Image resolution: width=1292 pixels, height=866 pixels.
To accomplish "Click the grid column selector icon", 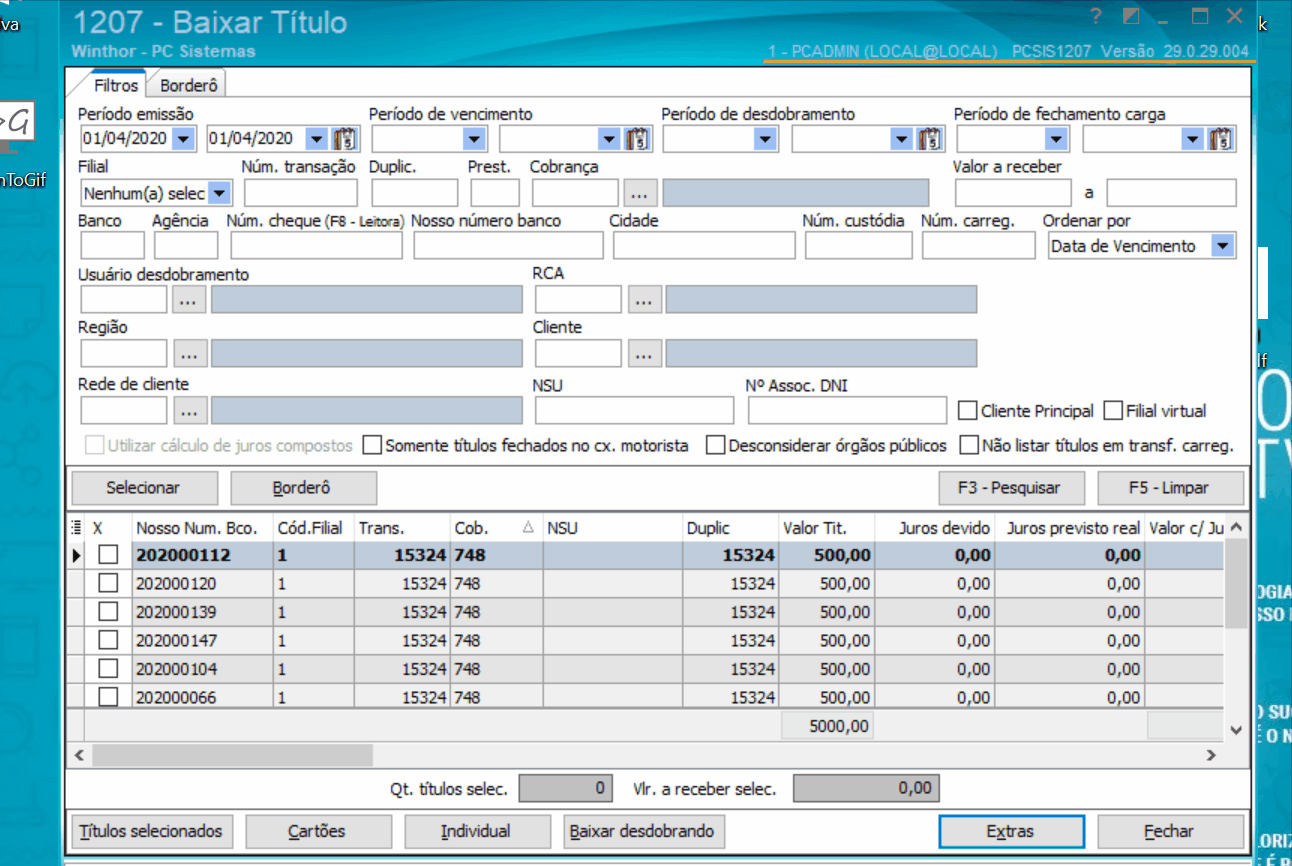I will [x=76, y=528].
